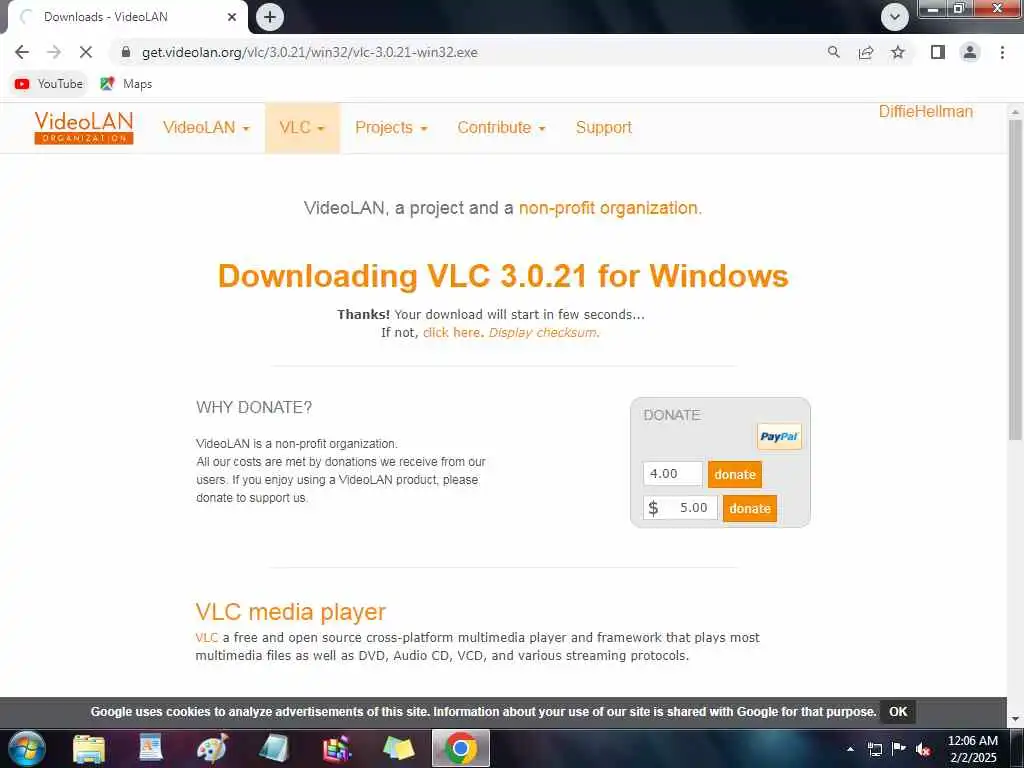The image size is (1024, 768).
Task: Follow the orange VLC link in description
Action: pyautogui.click(x=206, y=637)
